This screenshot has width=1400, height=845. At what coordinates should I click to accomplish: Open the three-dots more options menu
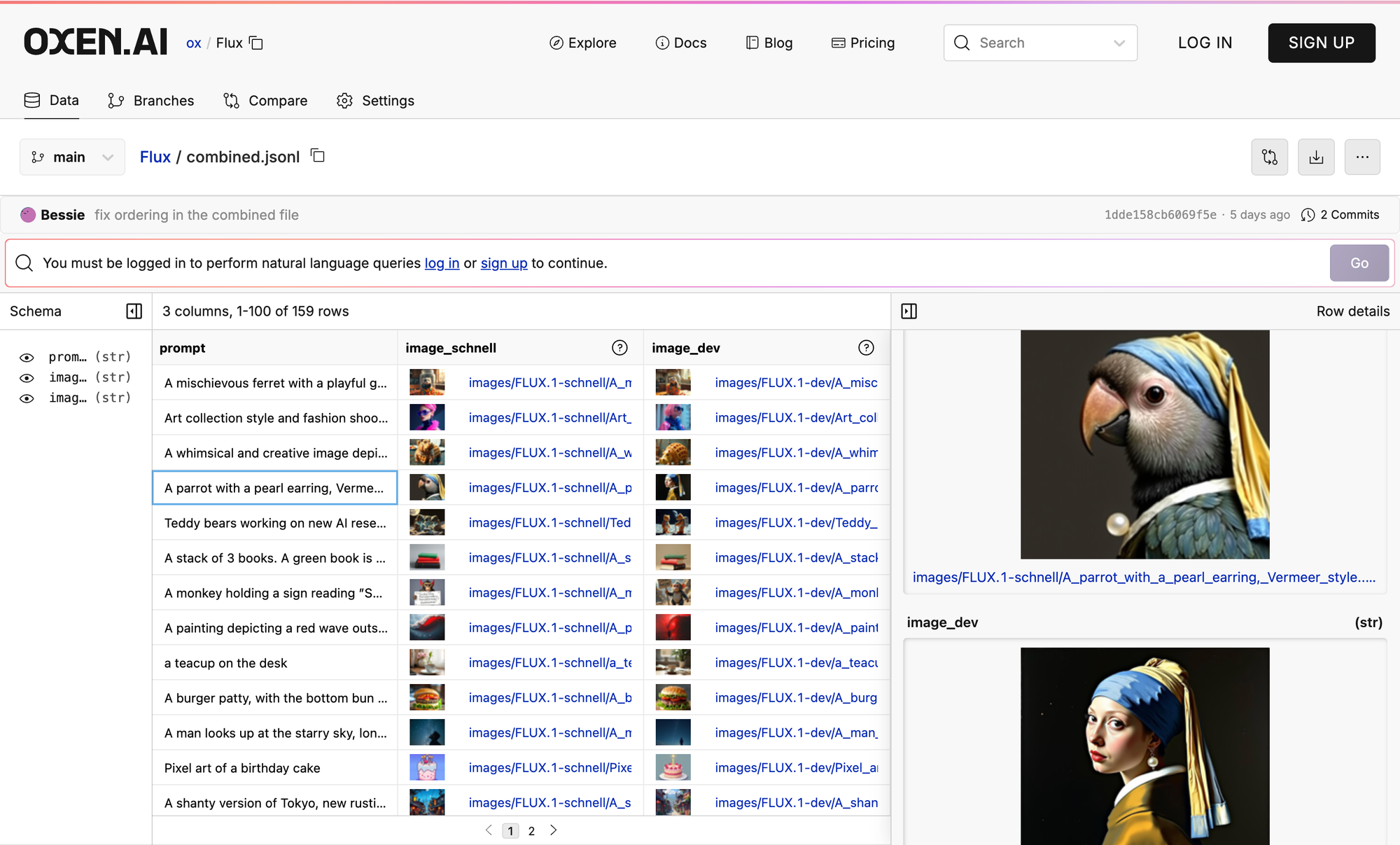point(1362,157)
